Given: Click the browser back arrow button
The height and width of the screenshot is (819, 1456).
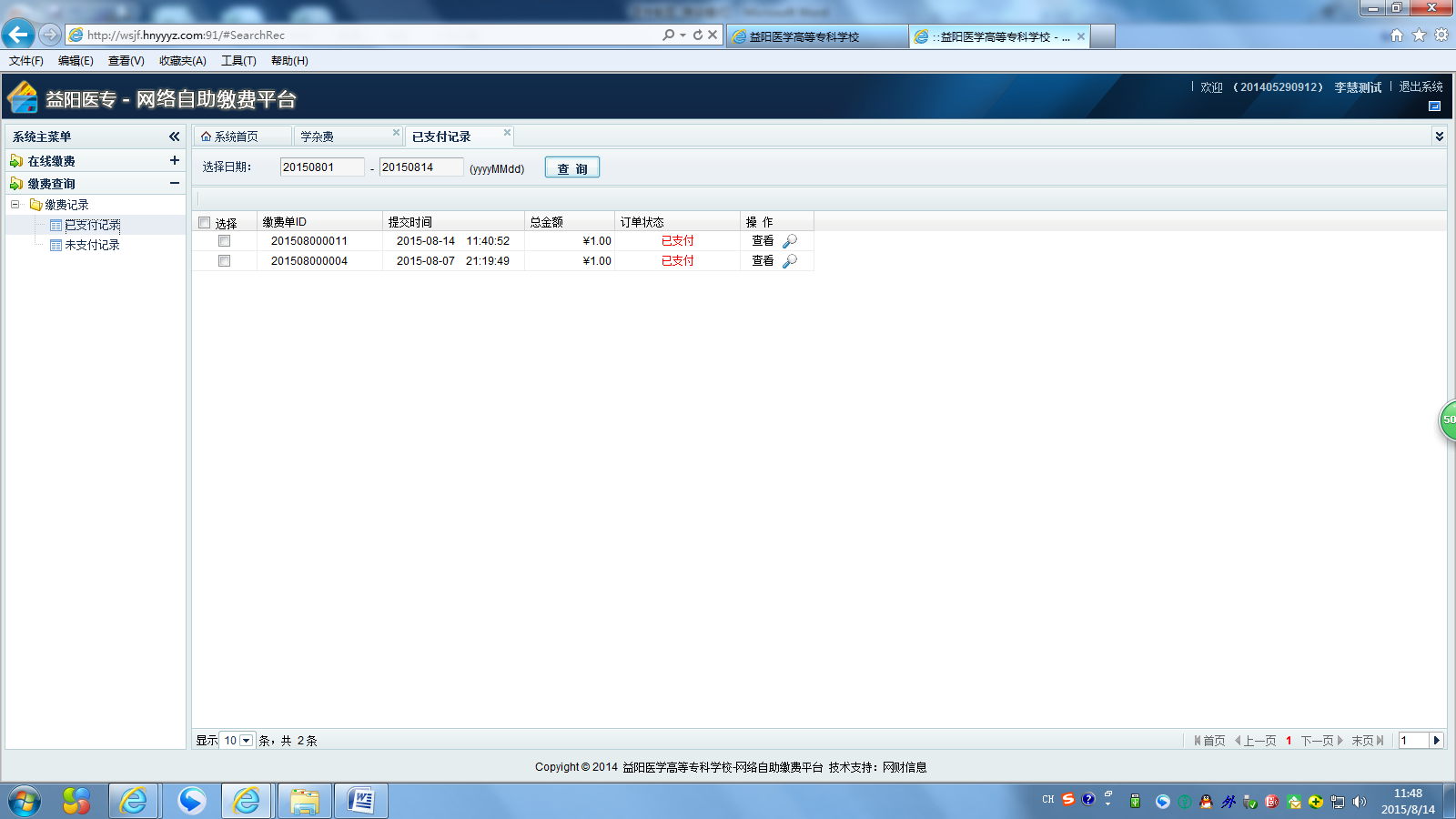Looking at the screenshot, I should click(x=18, y=35).
